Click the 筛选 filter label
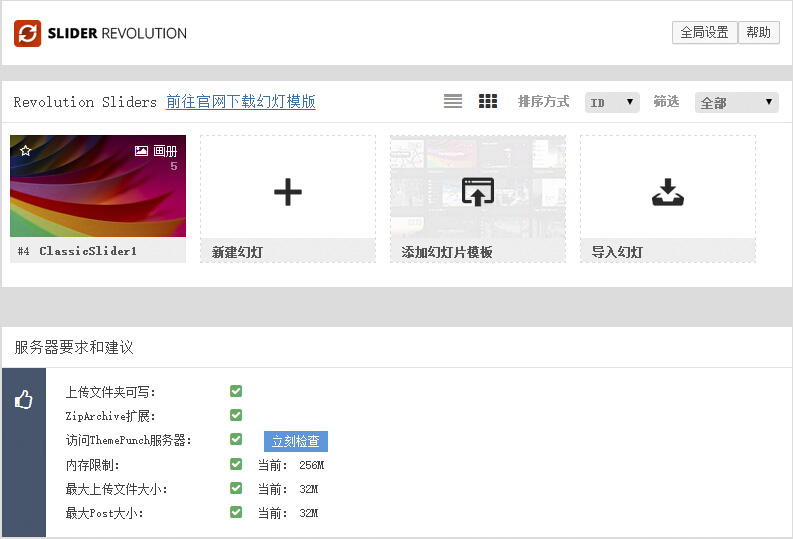 coord(666,102)
